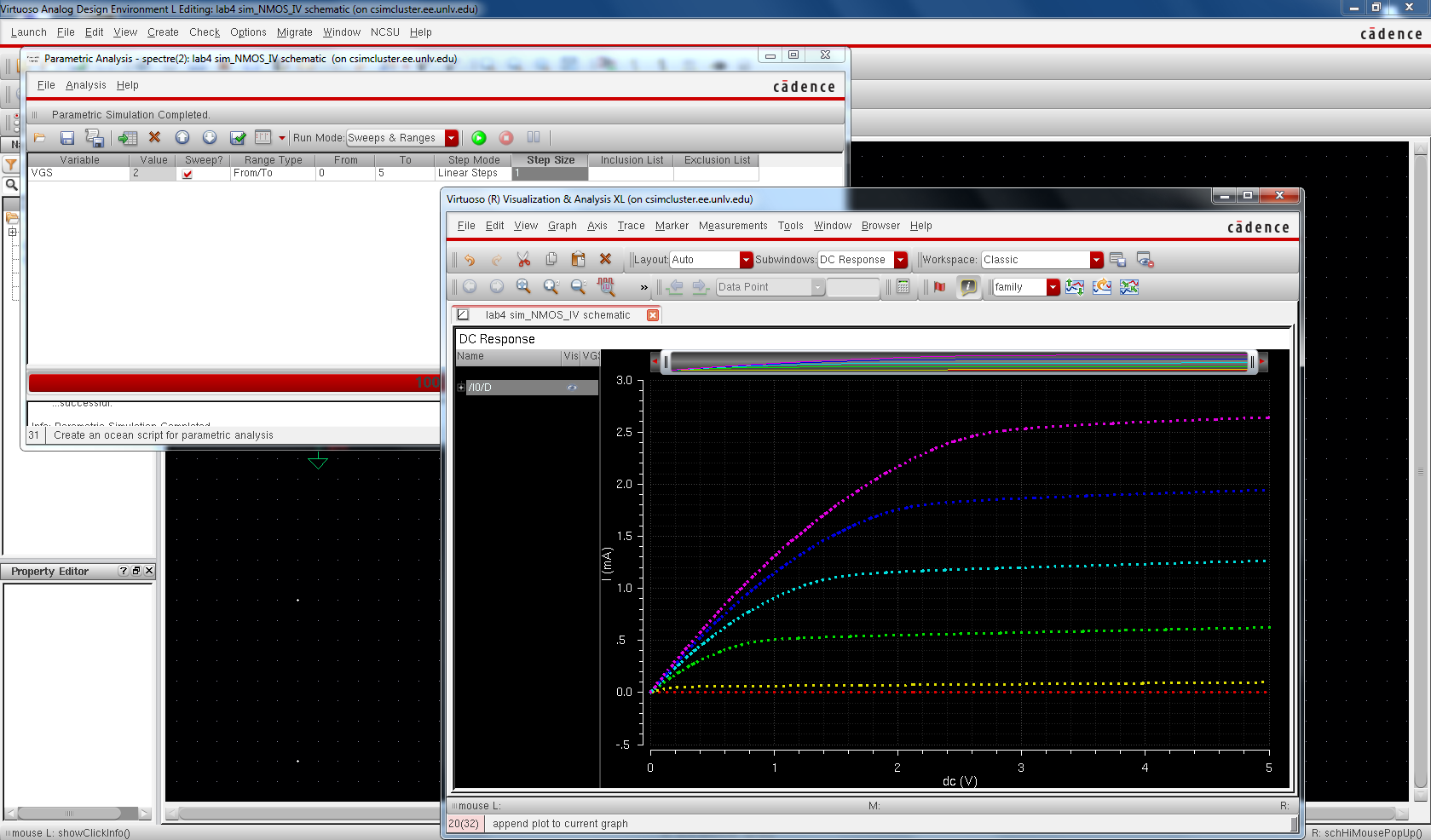Click save workspace icon next to Classic

coord(1117,260)
